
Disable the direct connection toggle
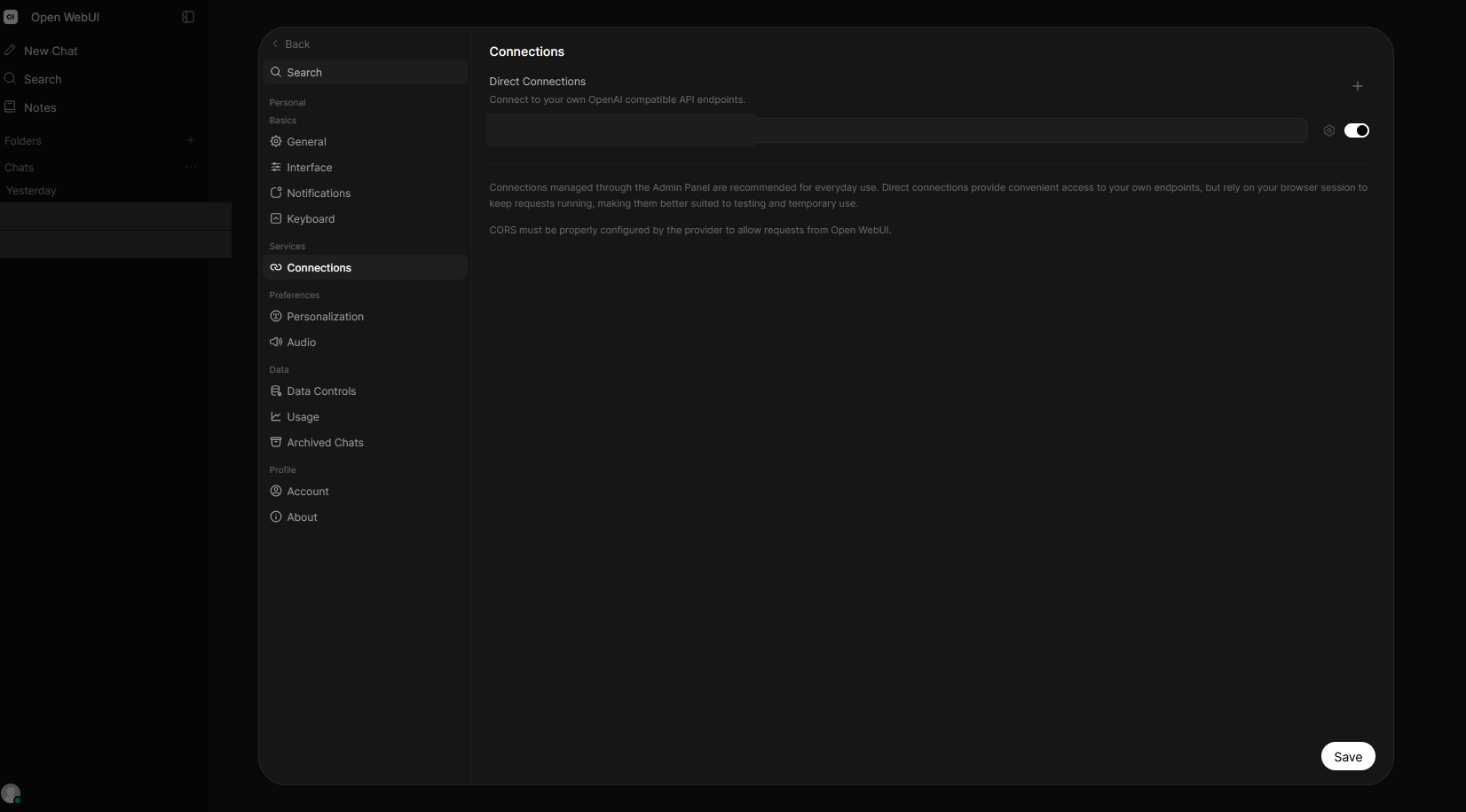point(1357,130)
